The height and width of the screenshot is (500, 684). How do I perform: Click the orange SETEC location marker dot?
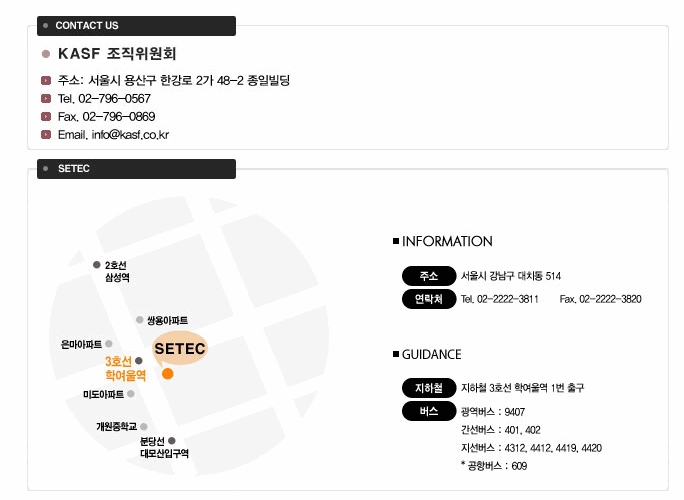(x=168, y=374)
